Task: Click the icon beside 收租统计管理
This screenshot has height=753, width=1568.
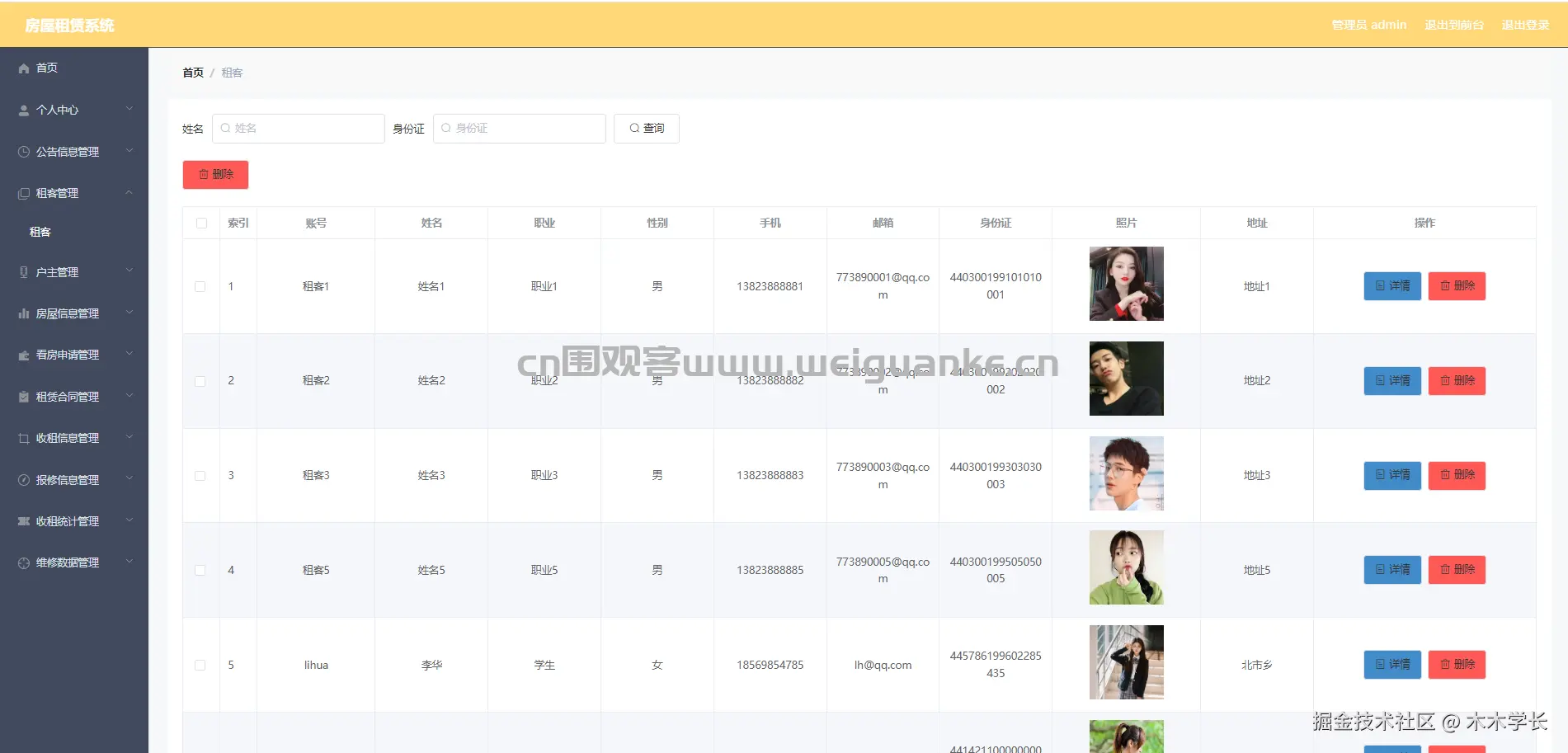Action: point(24,521)
